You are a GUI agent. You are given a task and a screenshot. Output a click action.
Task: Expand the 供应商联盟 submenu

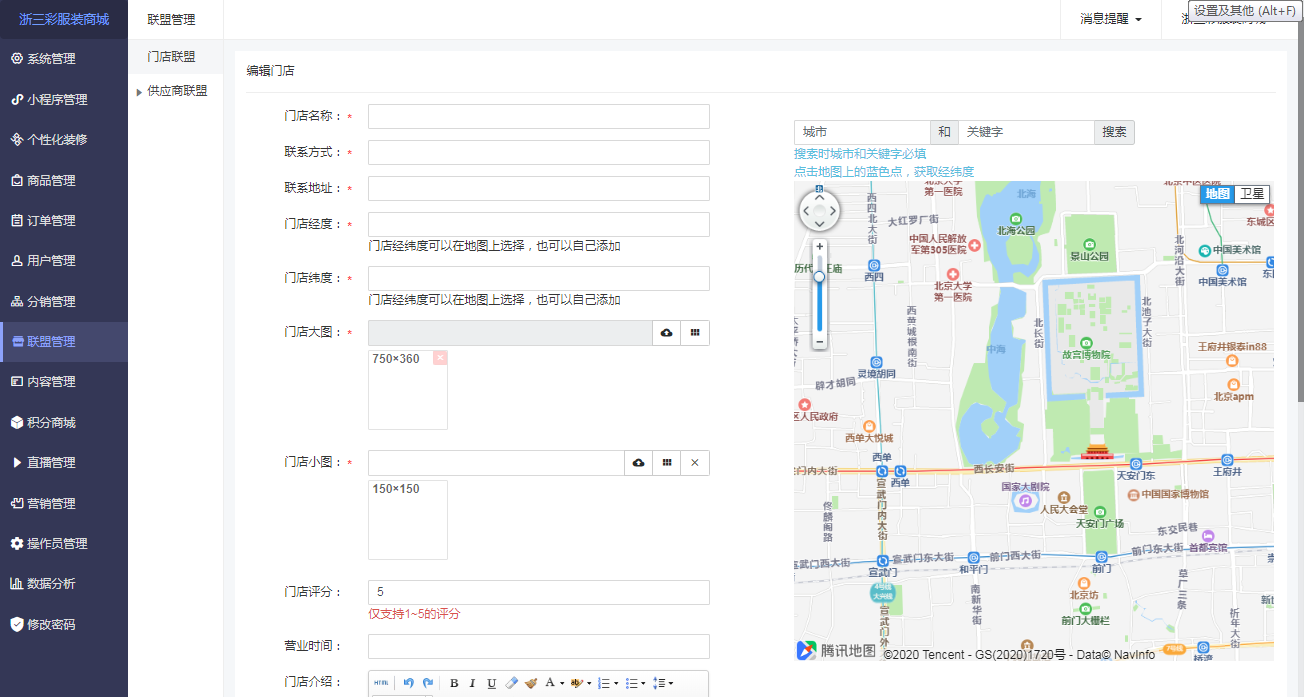(175, 90)
